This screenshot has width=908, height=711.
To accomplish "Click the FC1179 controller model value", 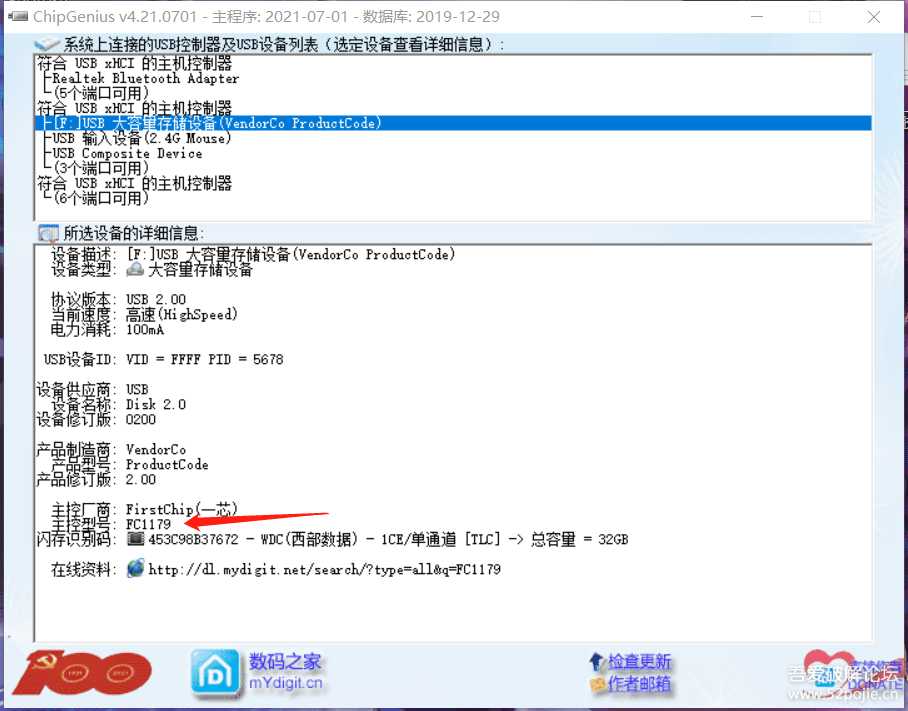I will pyautogui.click(x=148, y=524).
